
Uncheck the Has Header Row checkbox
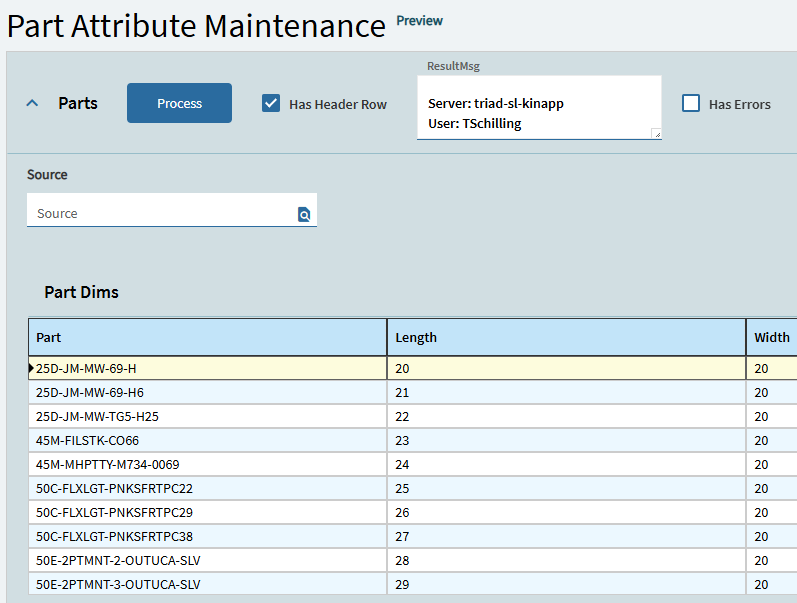[x=271, y=103]
